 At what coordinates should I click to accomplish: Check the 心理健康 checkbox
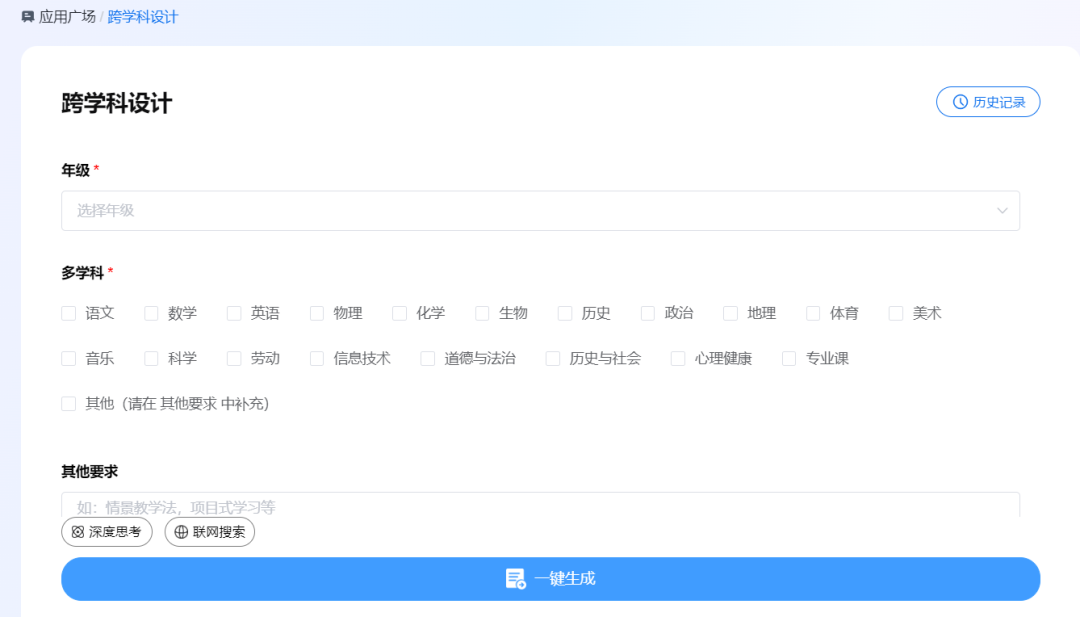coord(678,359)
